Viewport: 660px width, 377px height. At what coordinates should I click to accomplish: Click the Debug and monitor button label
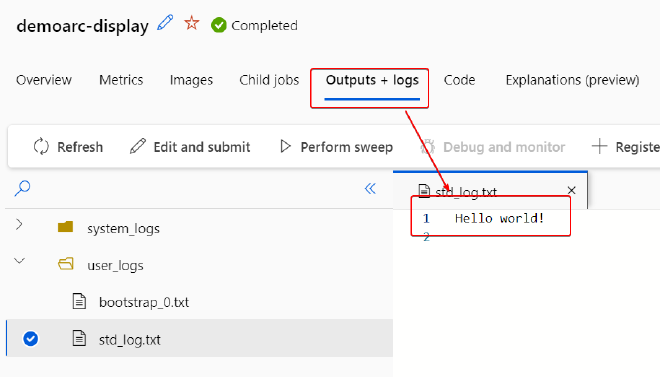point(504,147)
